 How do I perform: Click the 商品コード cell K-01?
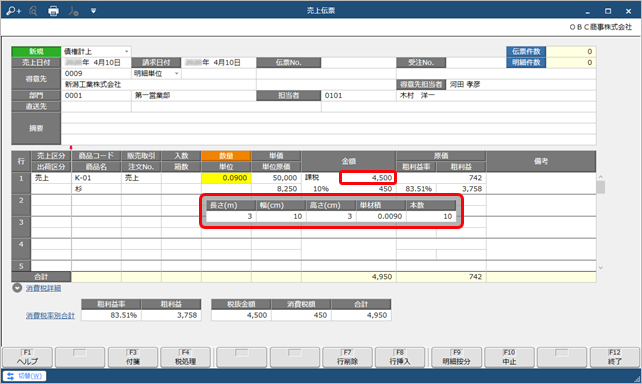pyautogui.click(x=96, y=178)
